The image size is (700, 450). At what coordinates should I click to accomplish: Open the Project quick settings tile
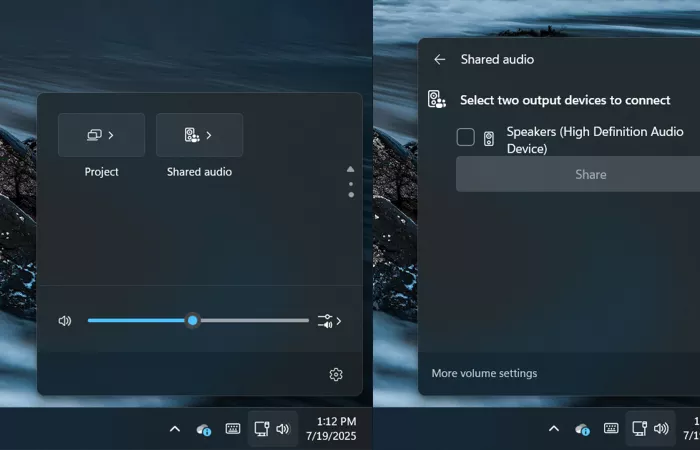pyautogui.click(x=101, y=135)
